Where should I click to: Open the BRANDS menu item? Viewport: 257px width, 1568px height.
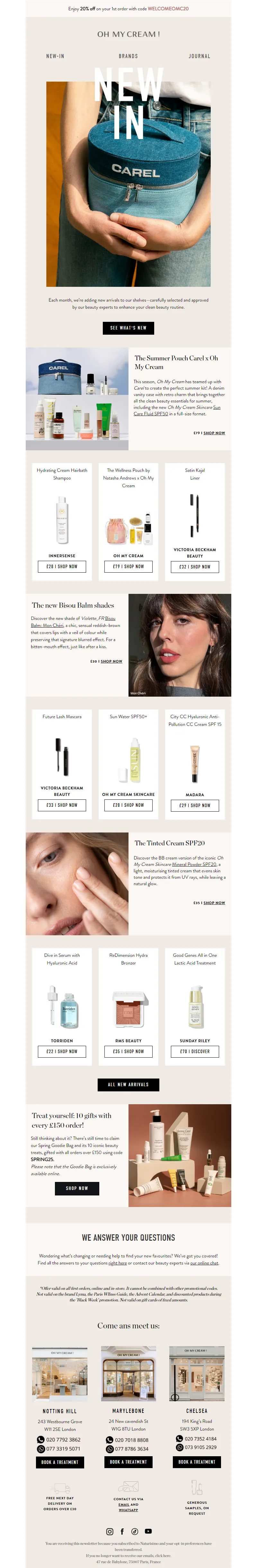click(x=128, y=56)
